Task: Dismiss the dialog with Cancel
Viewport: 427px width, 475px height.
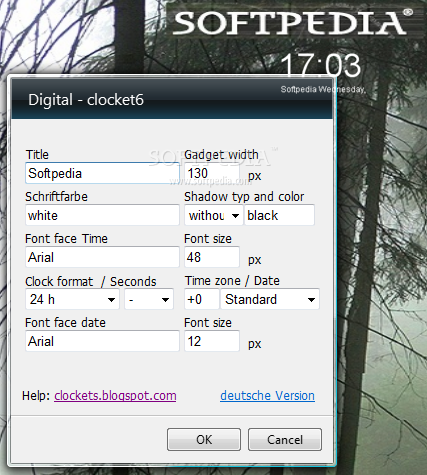Action: tap(285, 440)
